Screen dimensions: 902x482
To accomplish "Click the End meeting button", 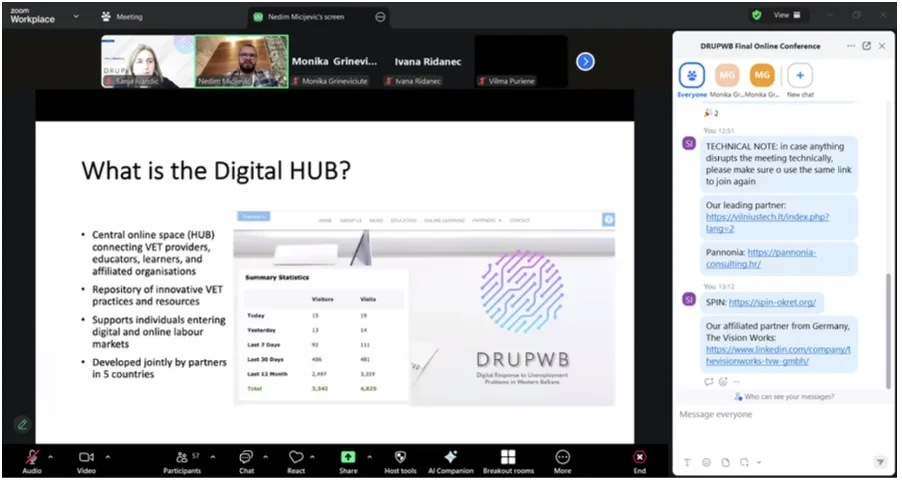I will coord(639,458).
